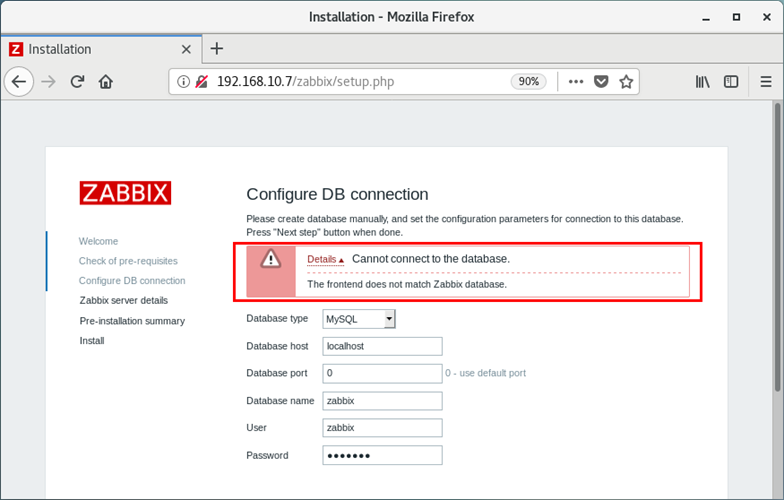This screenshot has width=784, height=500.
Task: Go back to the previous page
Action: click(18, 82)
